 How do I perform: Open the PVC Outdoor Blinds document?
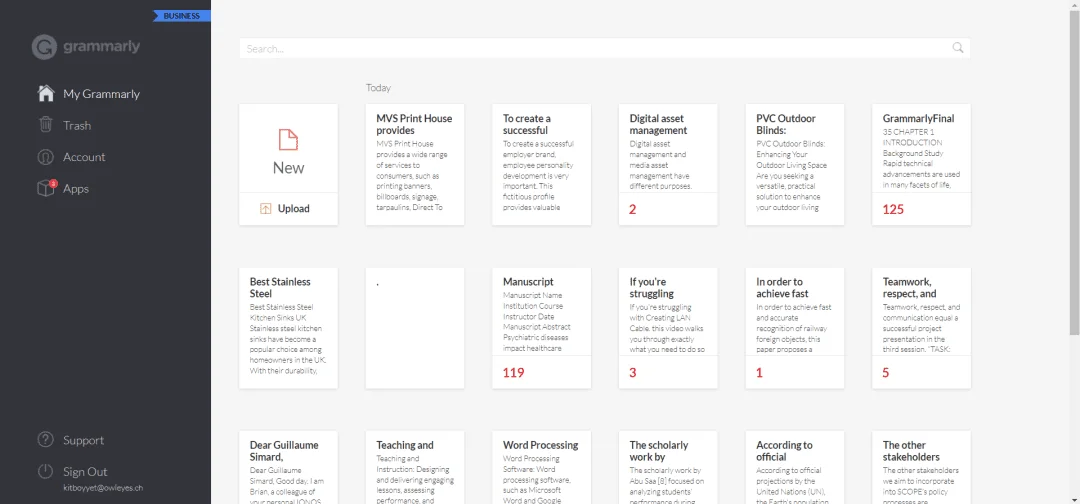click(795, 165)
